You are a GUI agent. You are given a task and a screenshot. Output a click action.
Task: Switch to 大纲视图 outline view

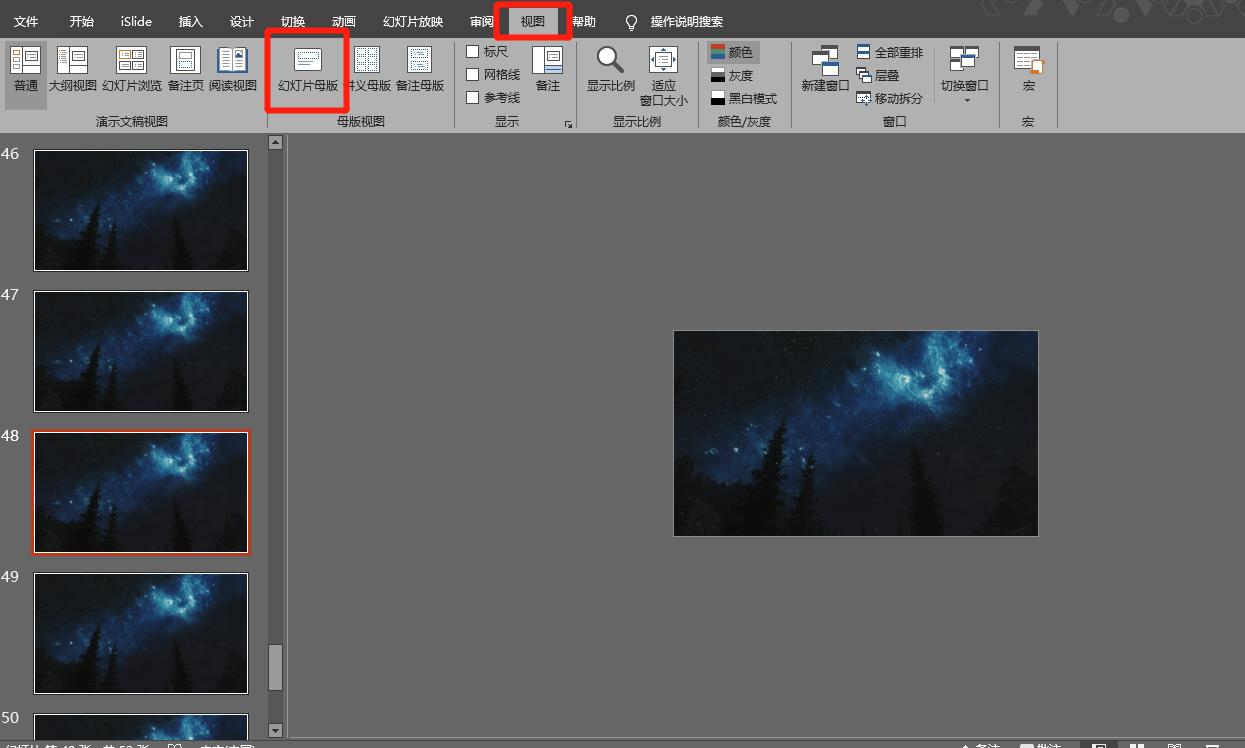(73, 68)
